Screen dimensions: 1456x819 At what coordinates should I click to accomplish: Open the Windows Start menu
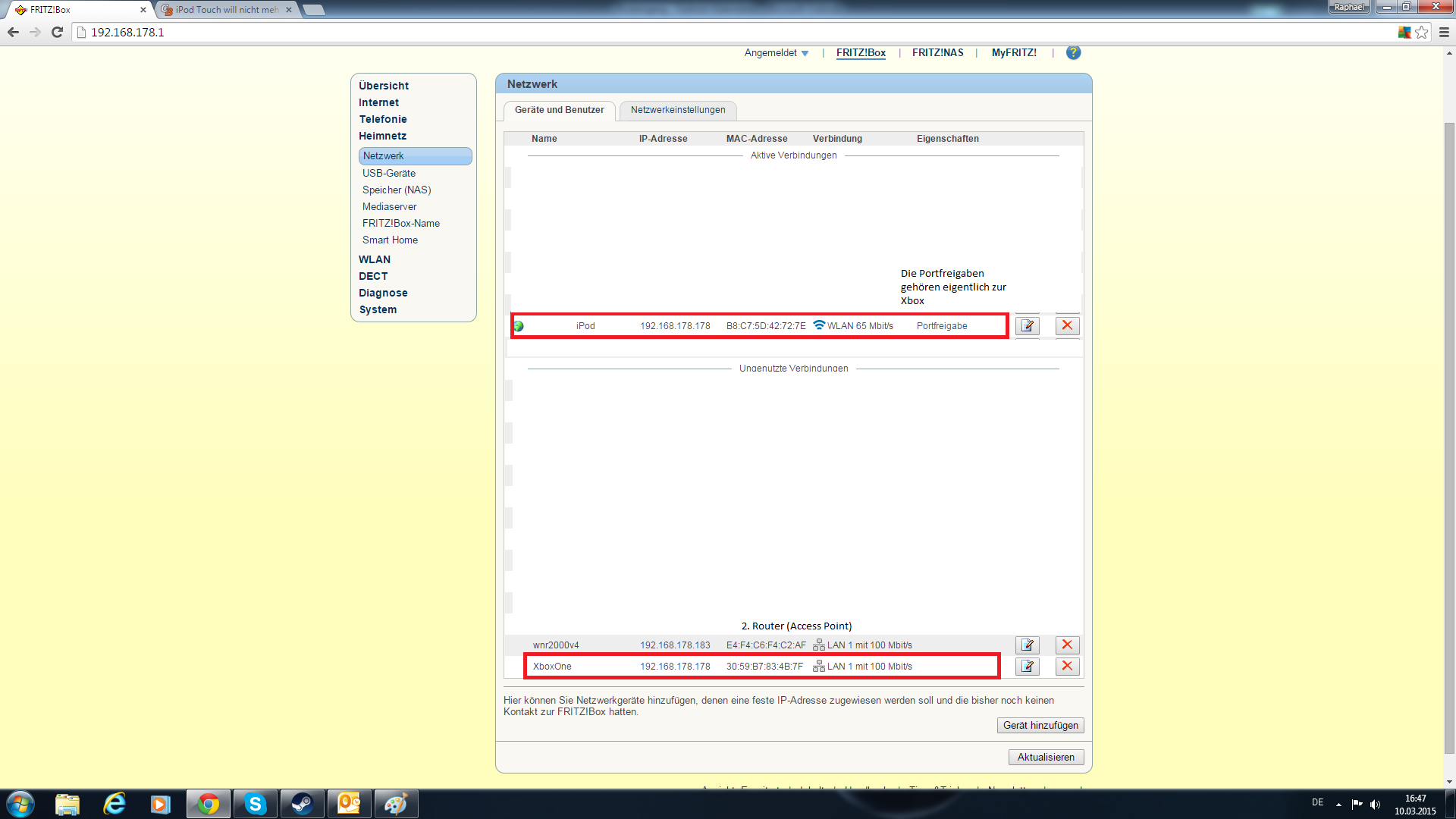click(20, 804)
